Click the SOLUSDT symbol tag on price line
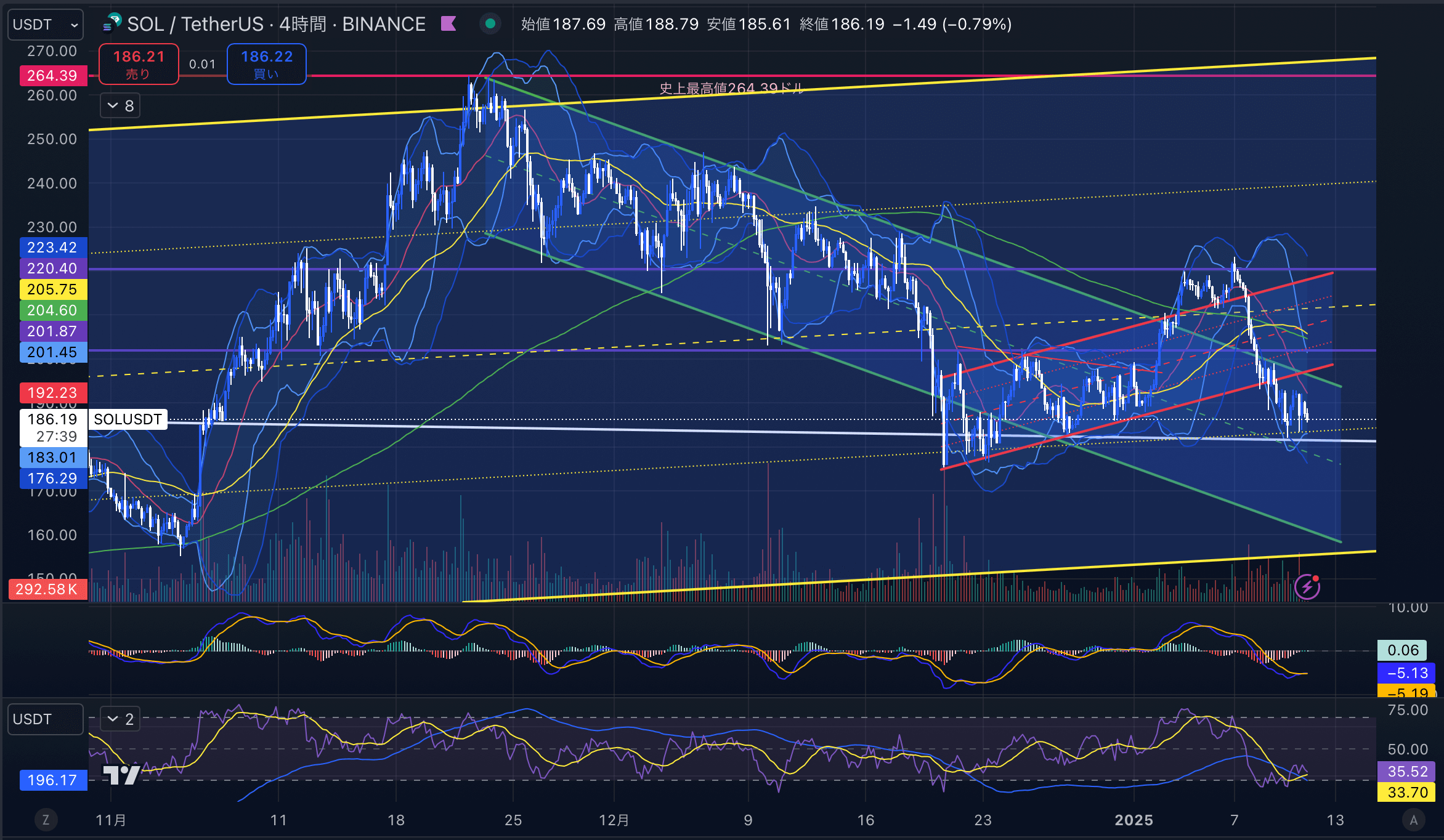This screenshot has width=1444, height=840. pyautogui.click(x=128, y=419)
